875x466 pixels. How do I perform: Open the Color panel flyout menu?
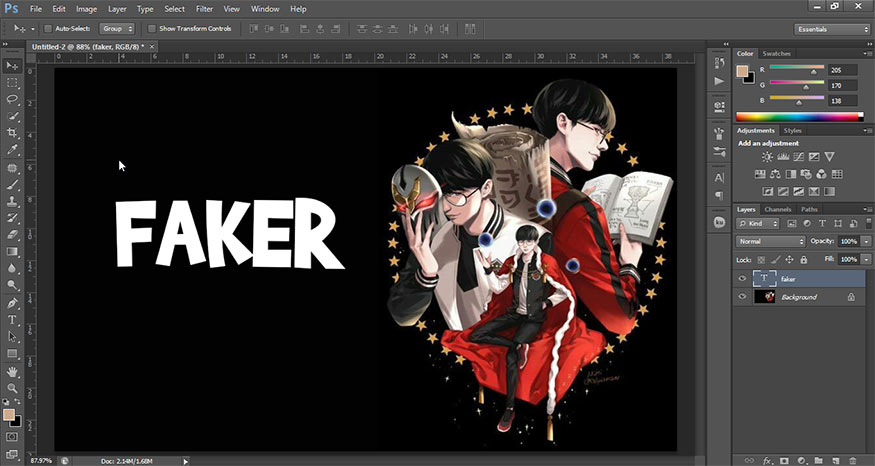point(867,54)
